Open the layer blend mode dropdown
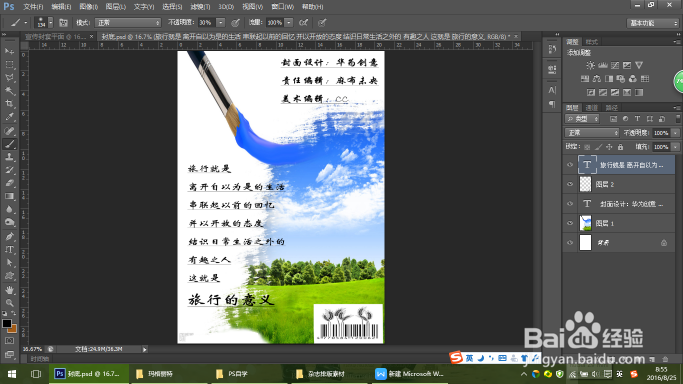The width and height of the screenshot is (683, 384). pyautogui.click(x=592, y=133)
